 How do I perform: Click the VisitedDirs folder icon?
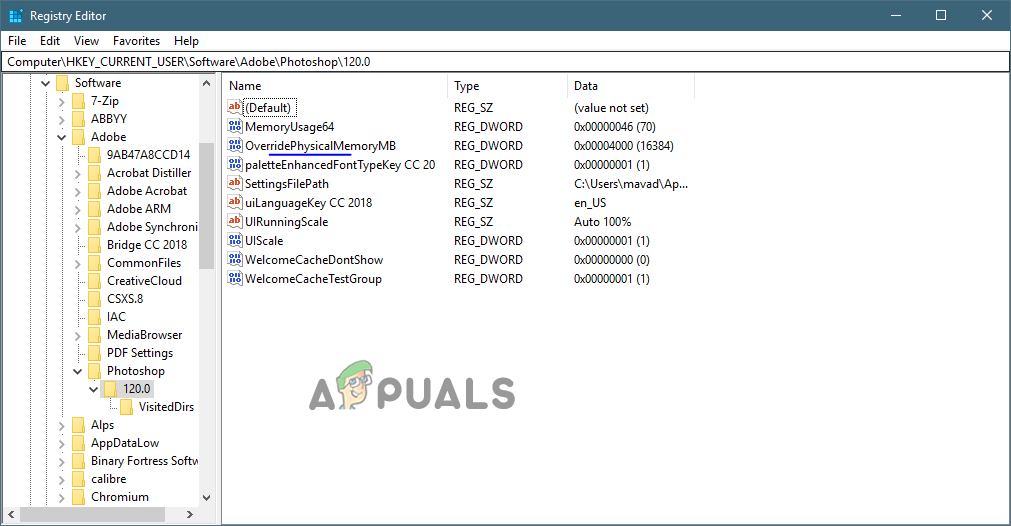[x=127, y=407]
